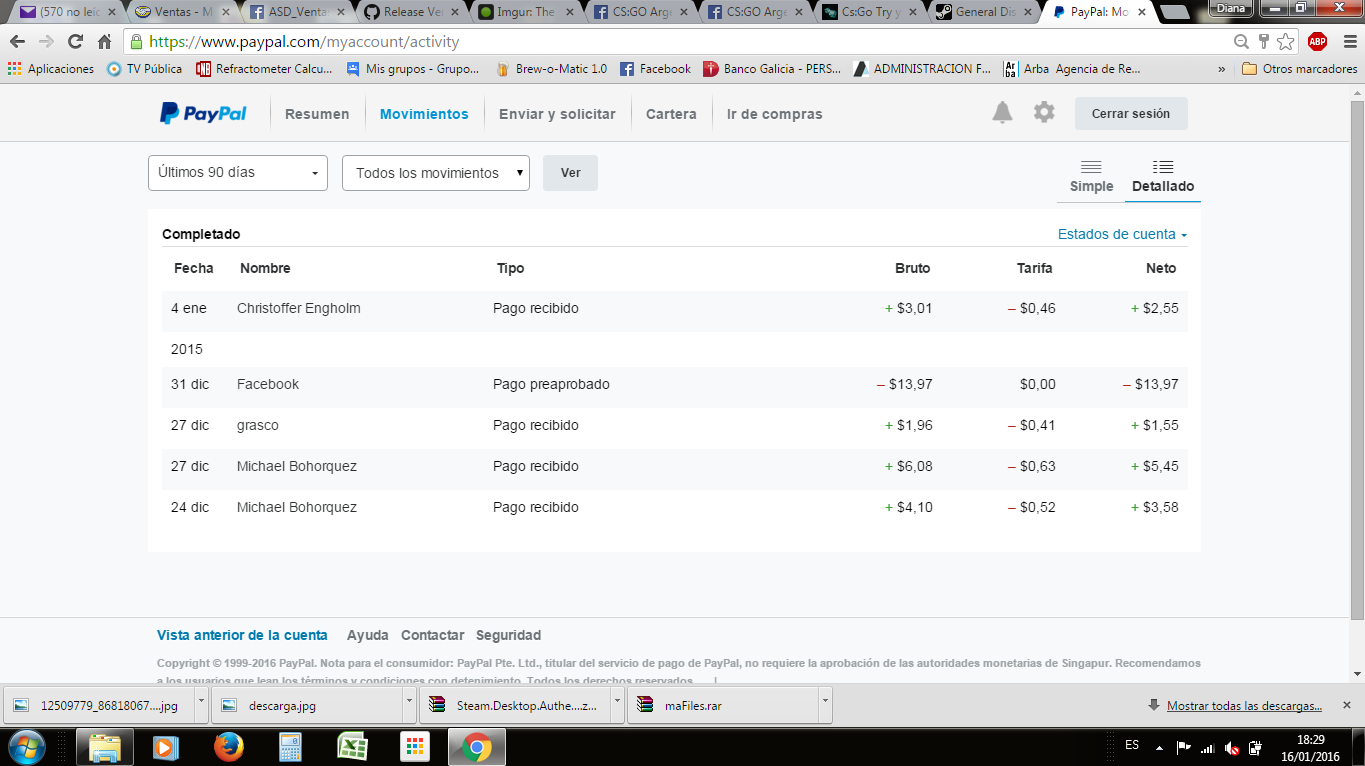Bookmark this page with star icon
The width and height of the screenshot is (1365, 766).
tap(1285, 42)
